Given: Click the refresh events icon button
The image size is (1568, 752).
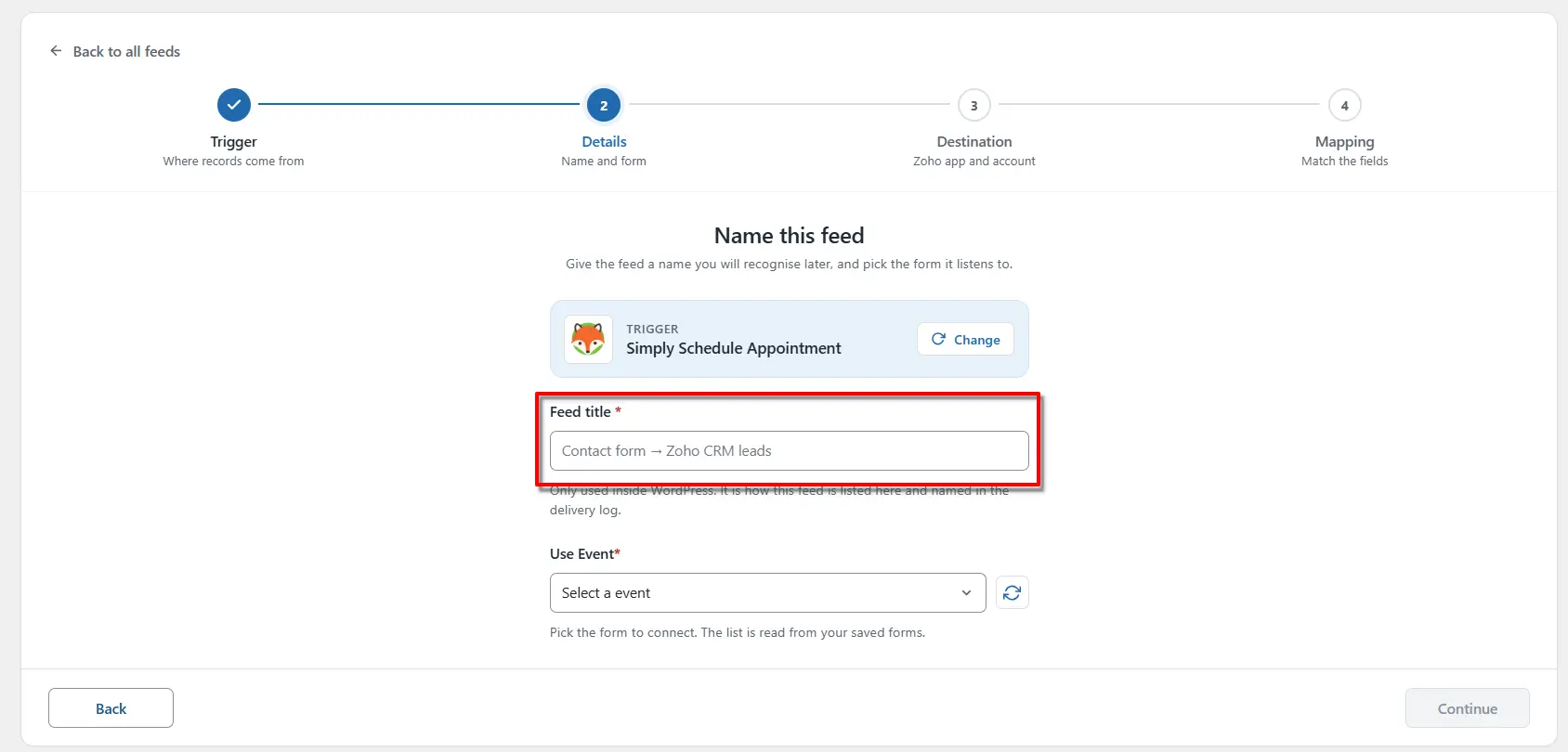Looking at the screenshot, I should pos(1013,593).
